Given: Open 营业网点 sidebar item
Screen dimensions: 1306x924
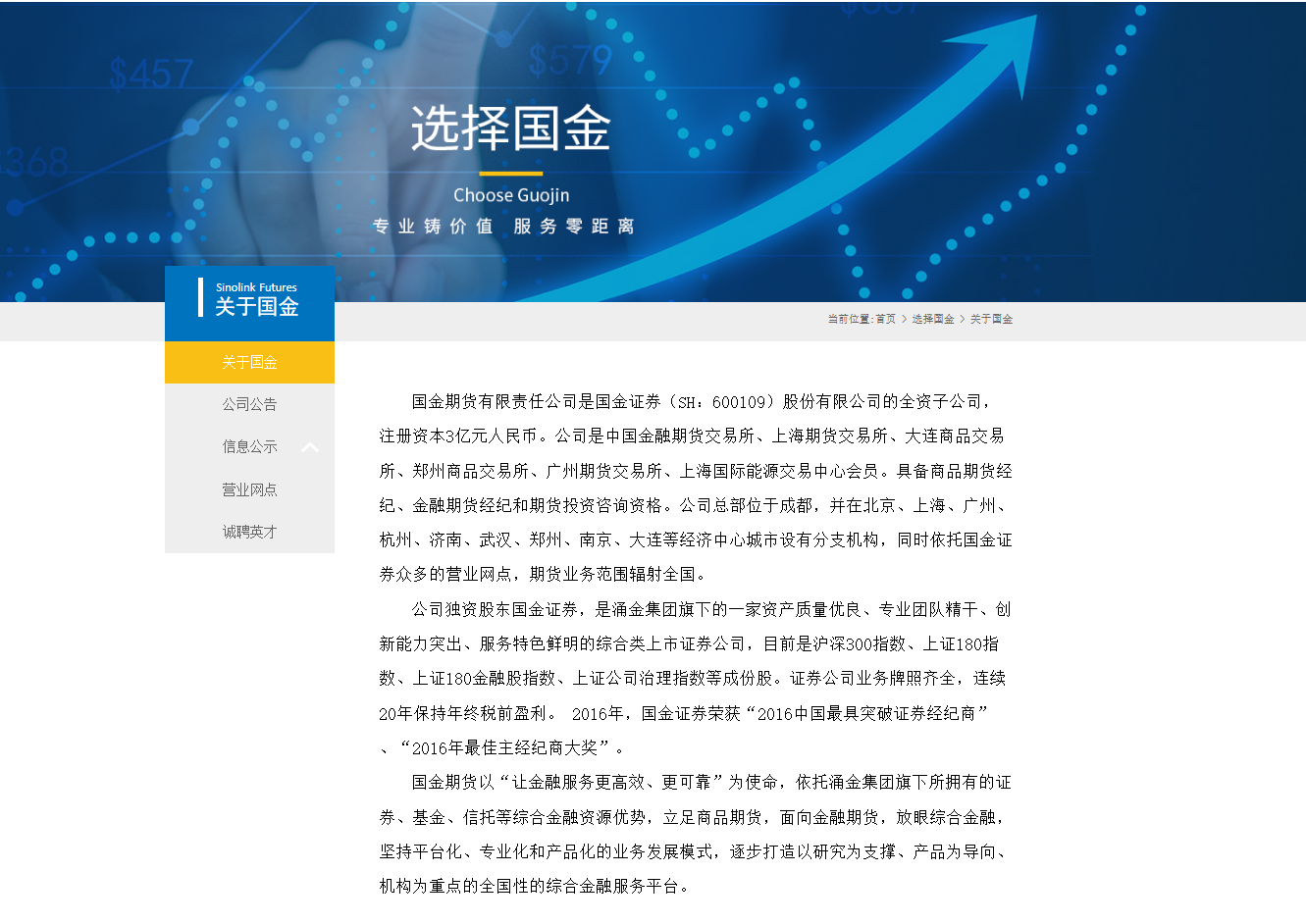Looking at the screenshot, I should click(249, 489).
